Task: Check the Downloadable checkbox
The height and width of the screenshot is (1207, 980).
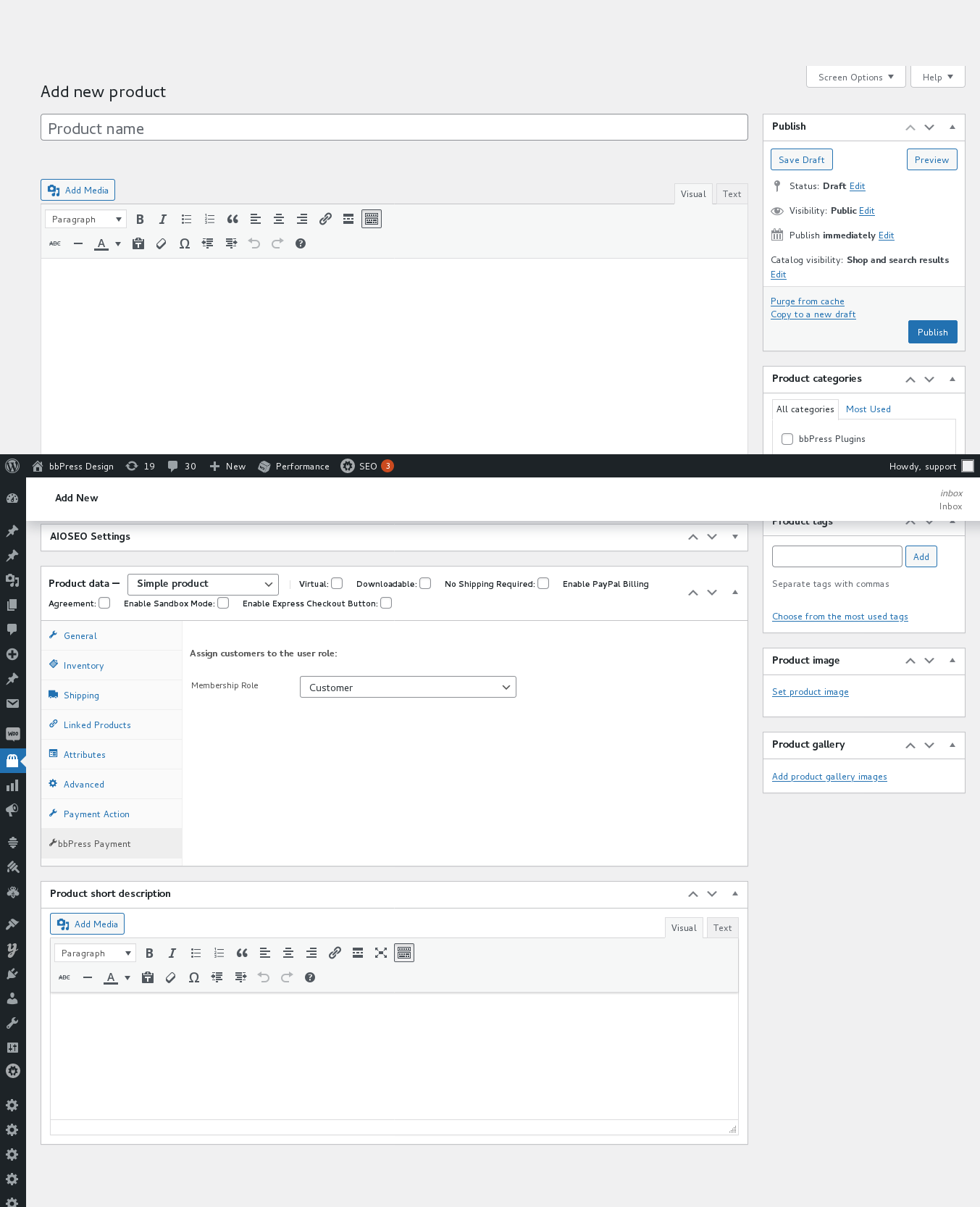Action: [x=425, y=583]
